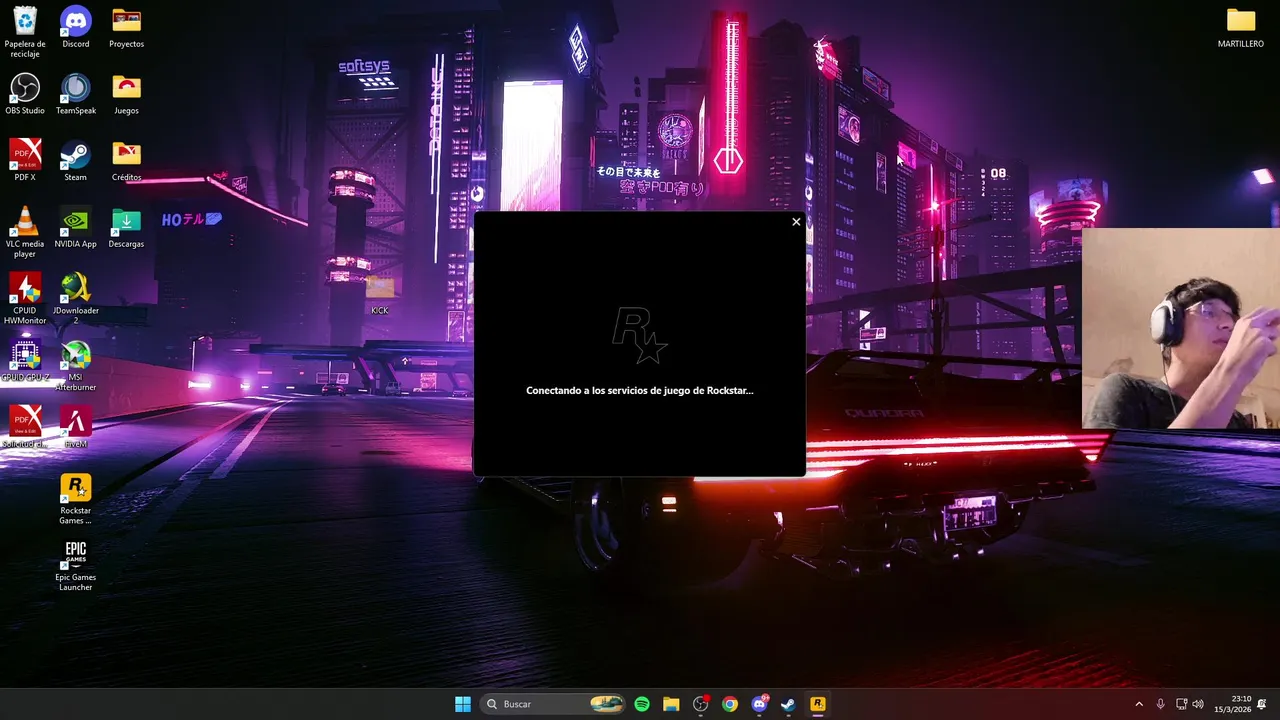1280x720 pixels.
Task: Open the OBS Studio taskbar icon
Action: 700,704
